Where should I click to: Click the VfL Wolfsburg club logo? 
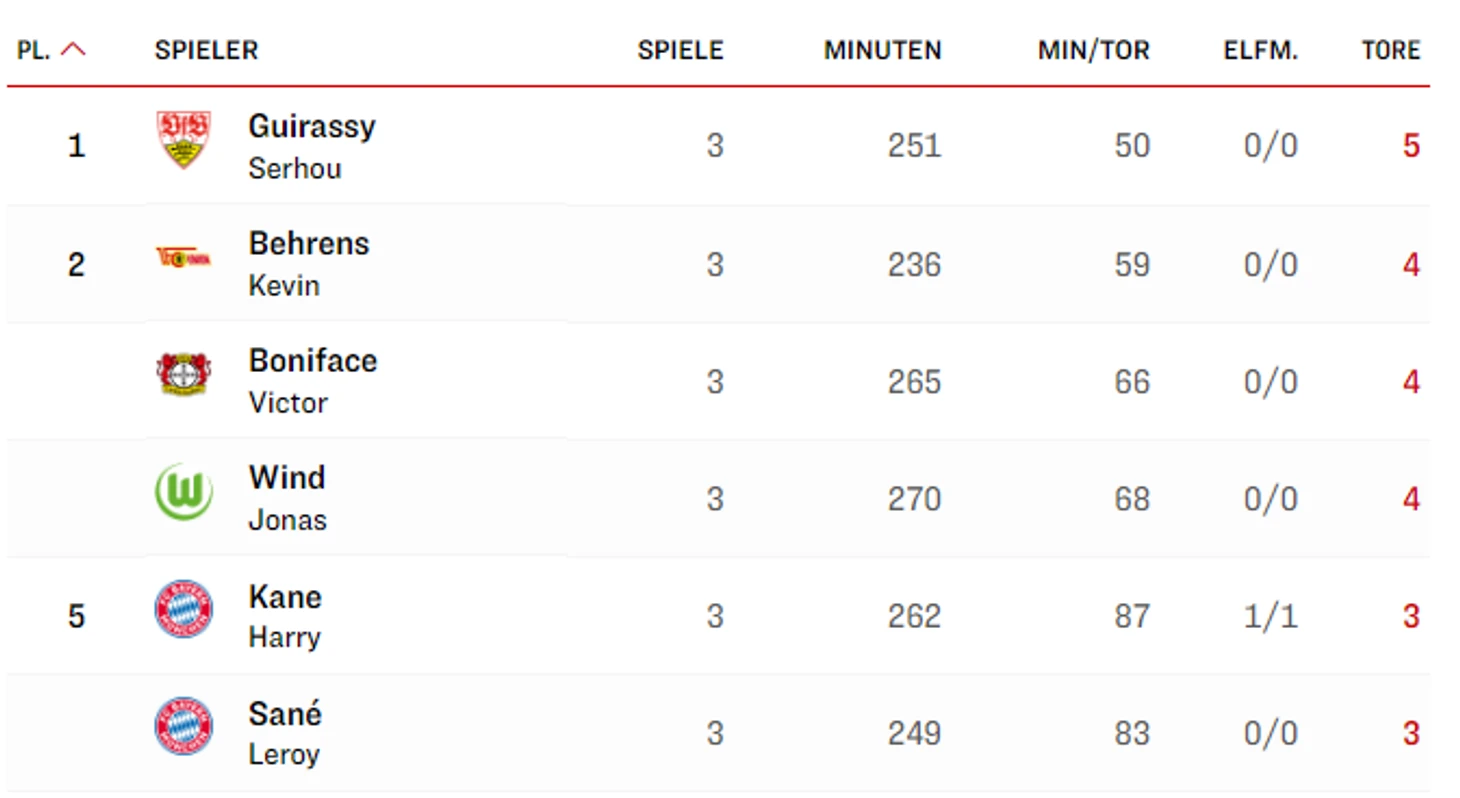click(184, 492)
